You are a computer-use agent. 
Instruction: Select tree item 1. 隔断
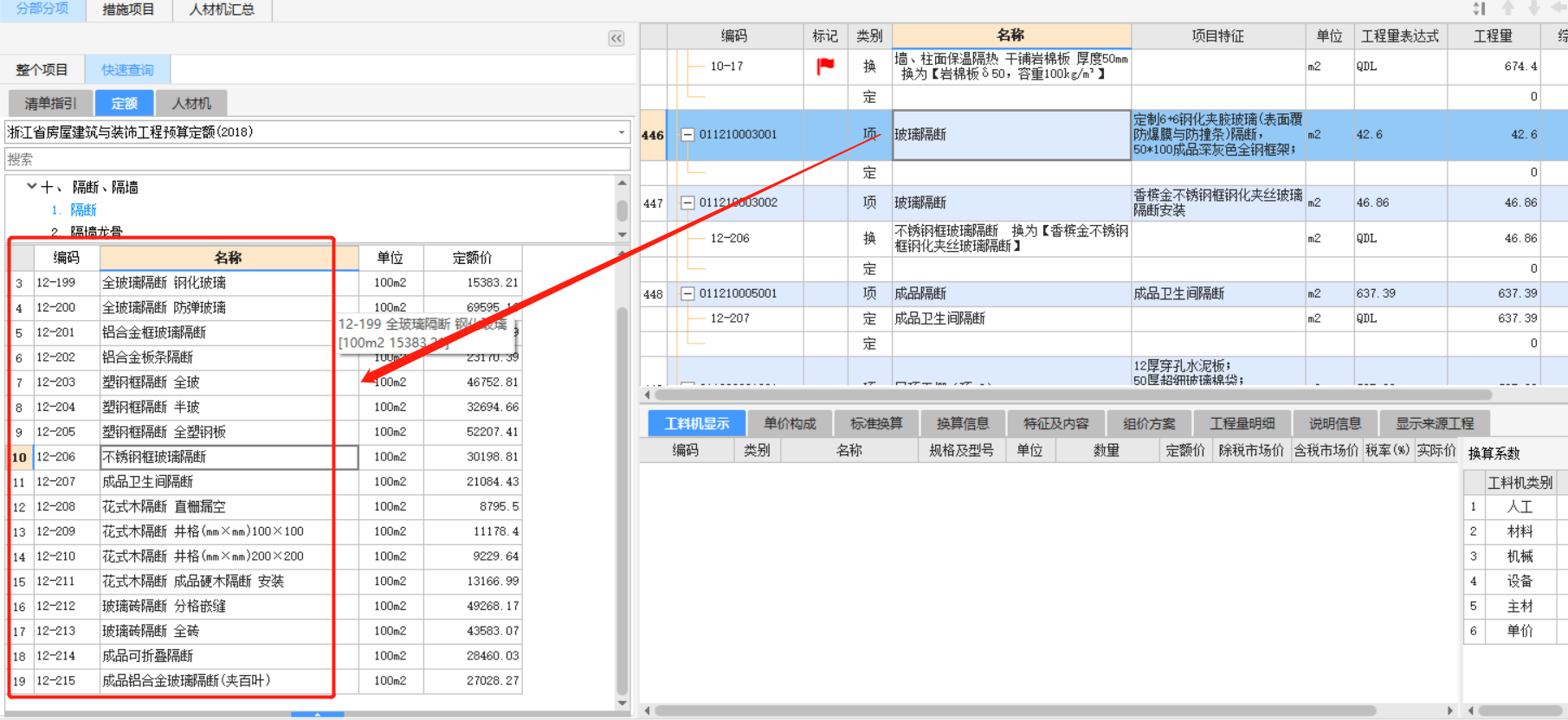click(x=74, y=209)
